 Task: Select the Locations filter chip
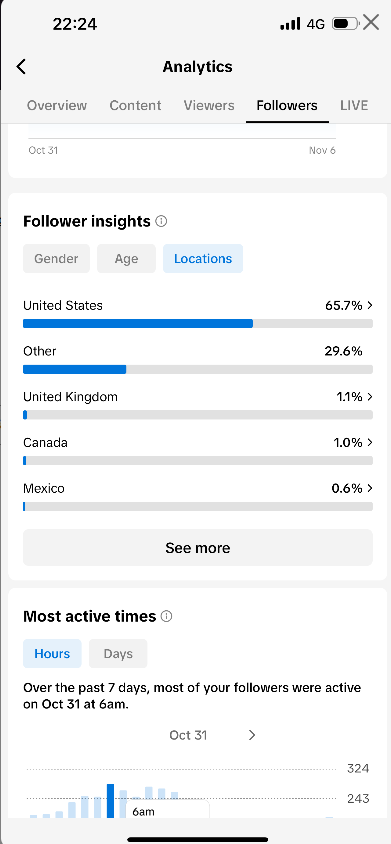(203, 258)
